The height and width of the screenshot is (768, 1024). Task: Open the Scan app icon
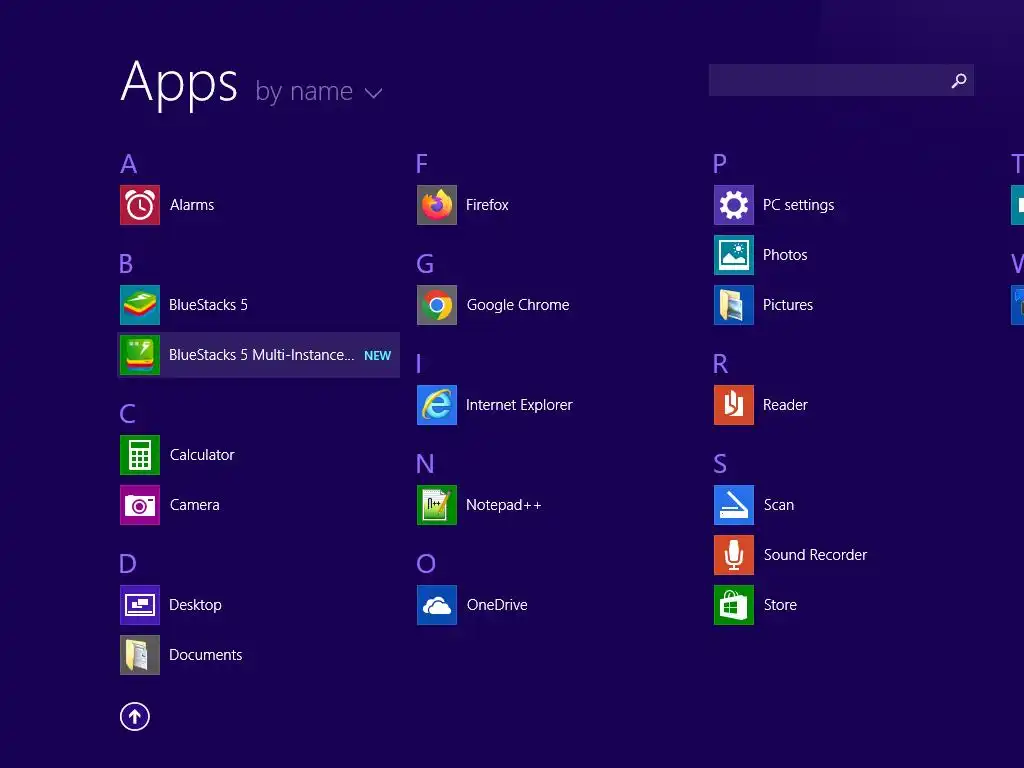[734, 505]
